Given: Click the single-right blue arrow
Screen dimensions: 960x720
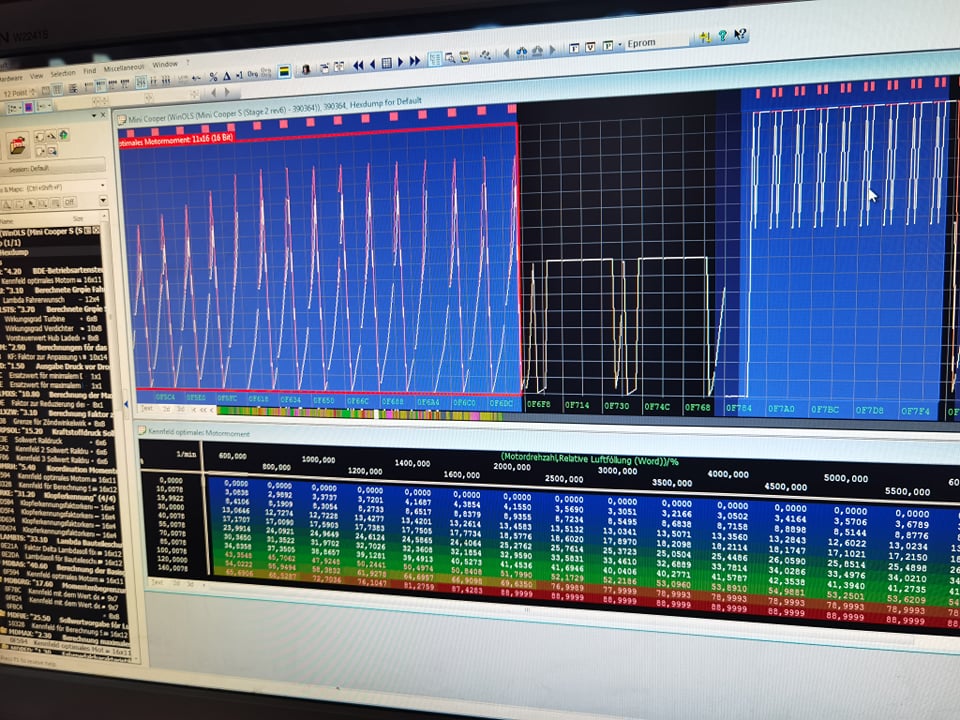Looking at the screenshot, I should (x=400, y=62).
